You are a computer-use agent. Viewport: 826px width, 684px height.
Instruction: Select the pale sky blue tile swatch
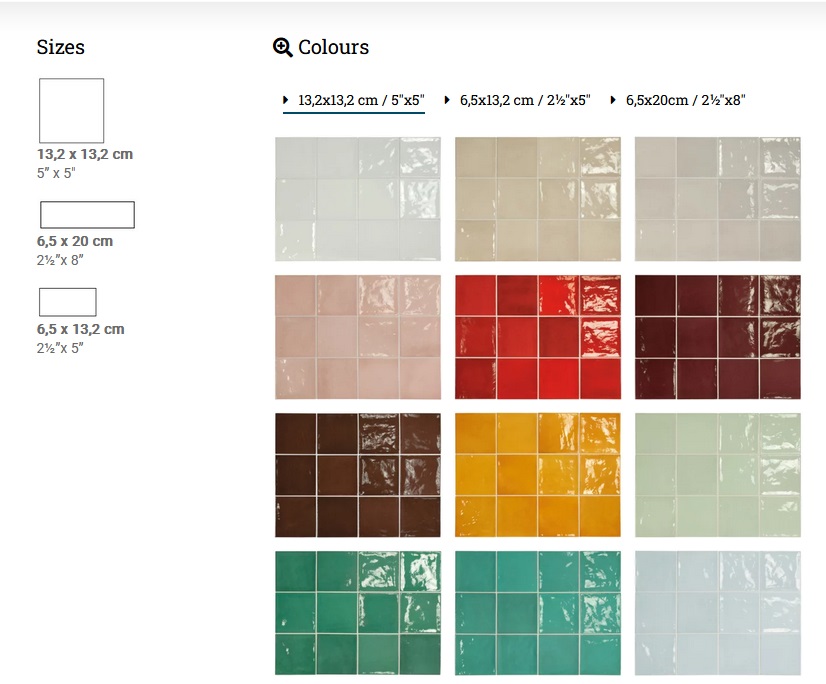click(x=717, y=613)
